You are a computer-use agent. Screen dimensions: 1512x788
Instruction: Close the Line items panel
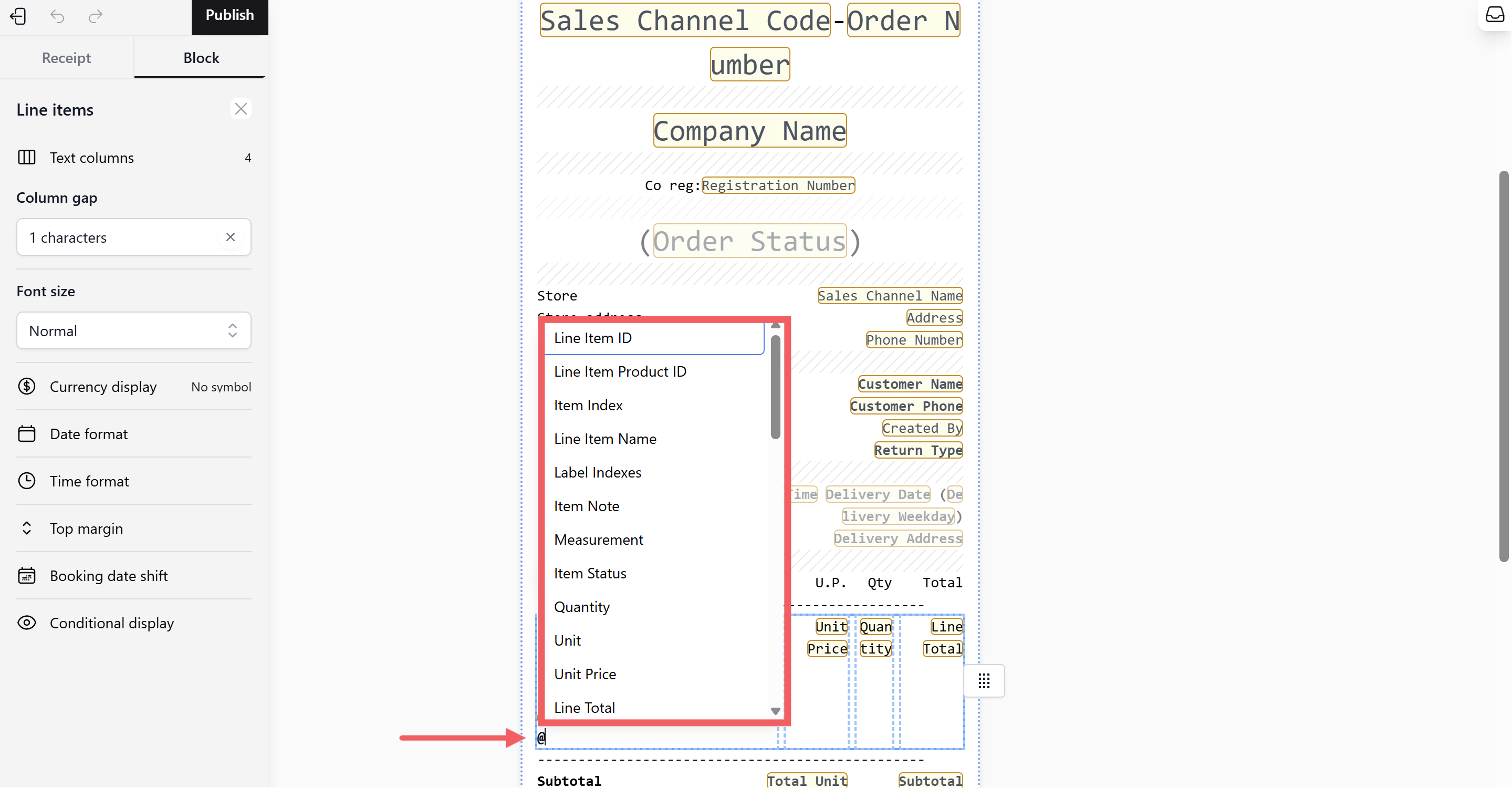[x=241, y=109]
